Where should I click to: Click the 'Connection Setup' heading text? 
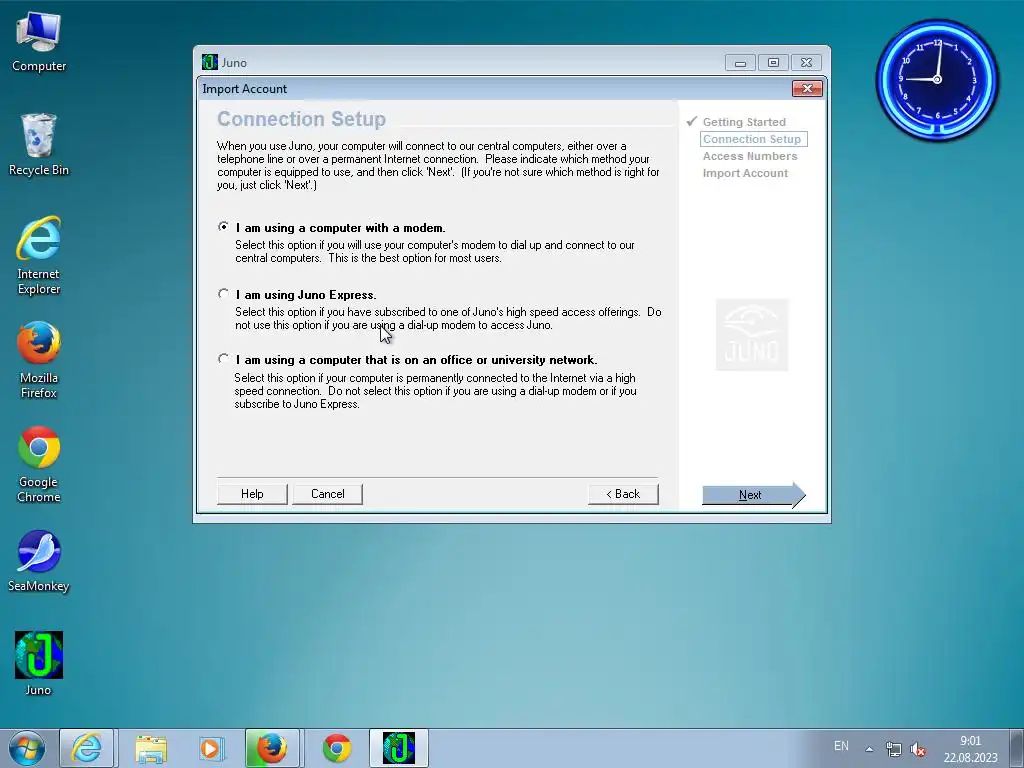click(x=301, y=119)
